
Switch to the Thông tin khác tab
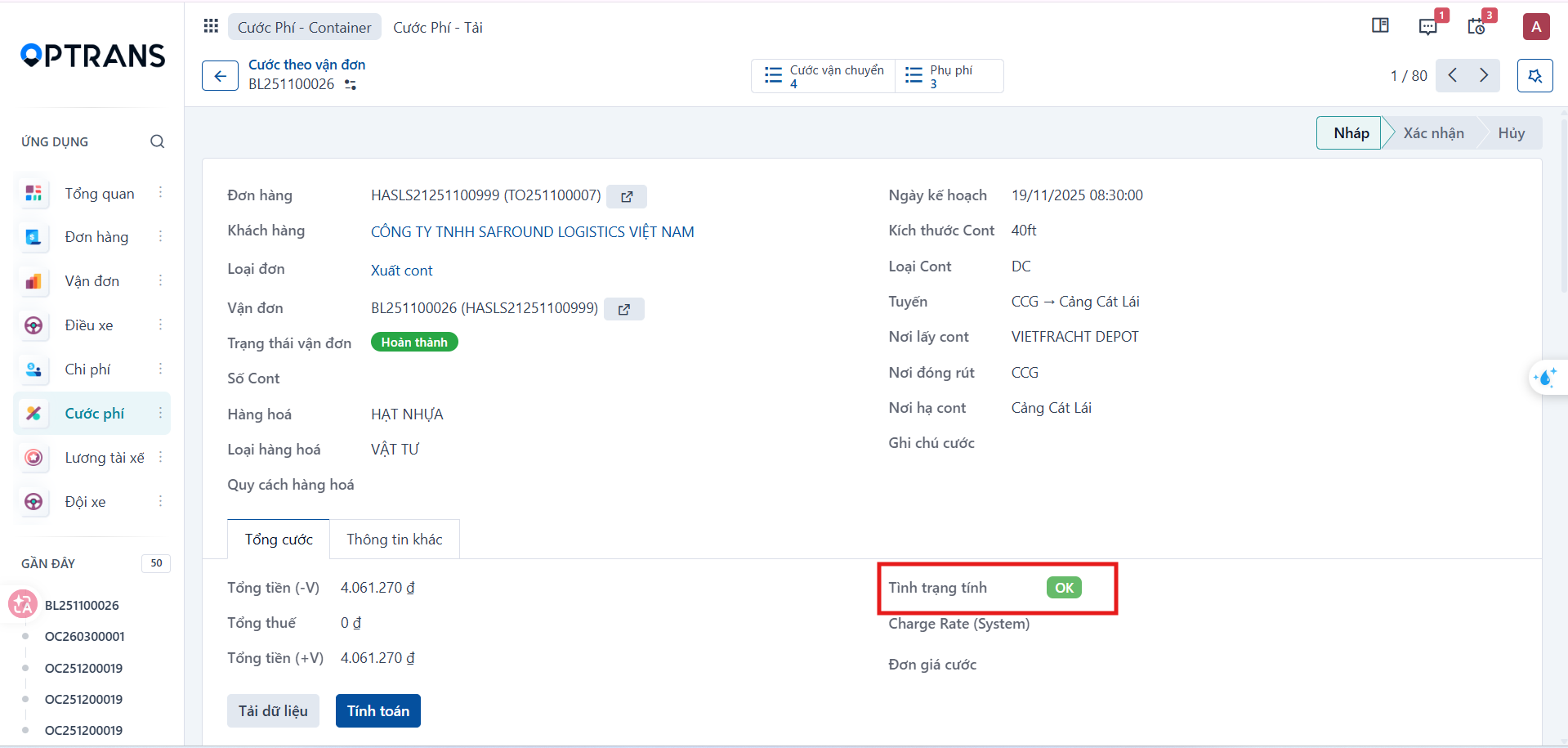pos(395,540)
